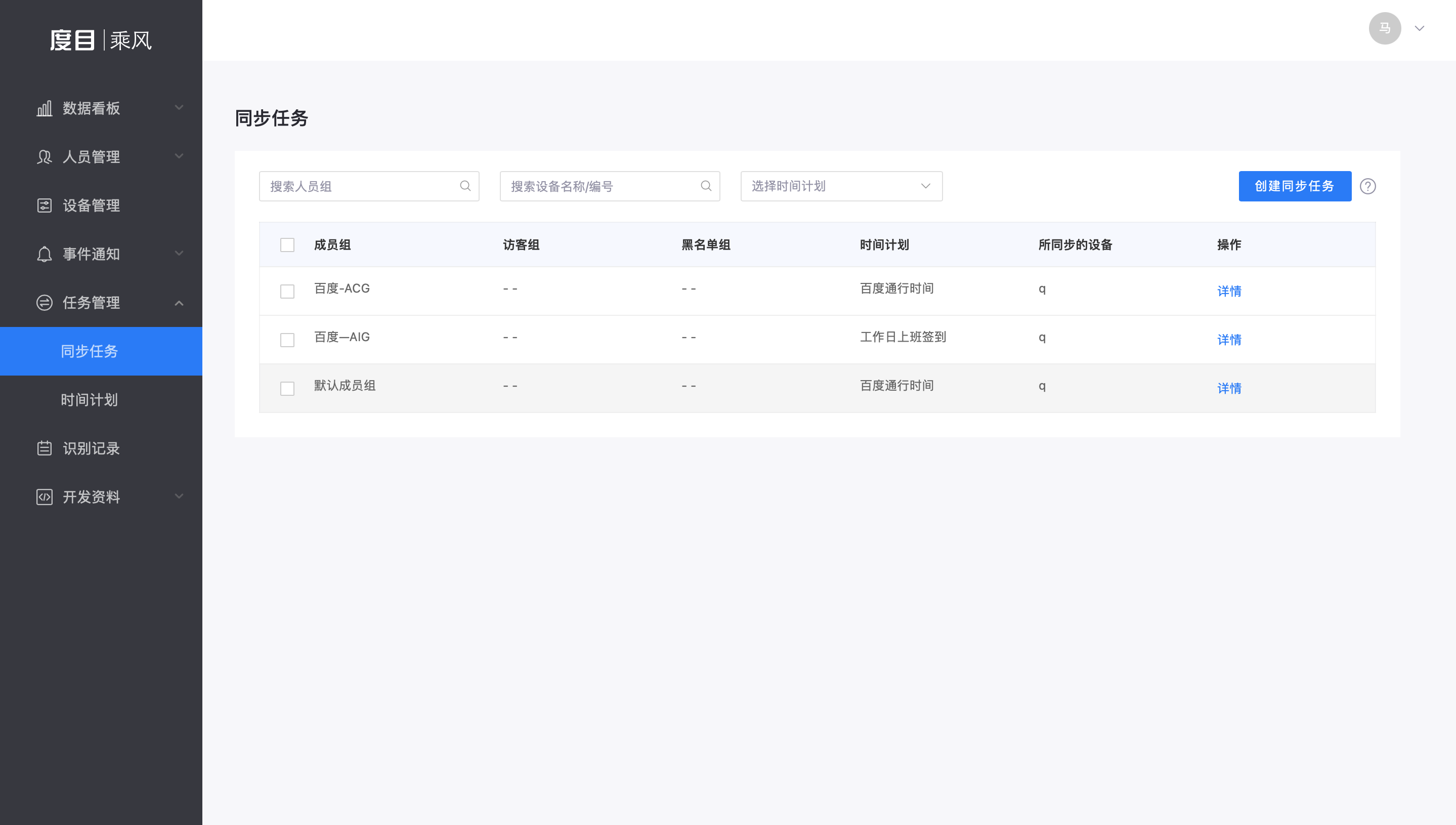
Task: Open 详情 for 默认成员组 row
Action: tap(1229, 389)
